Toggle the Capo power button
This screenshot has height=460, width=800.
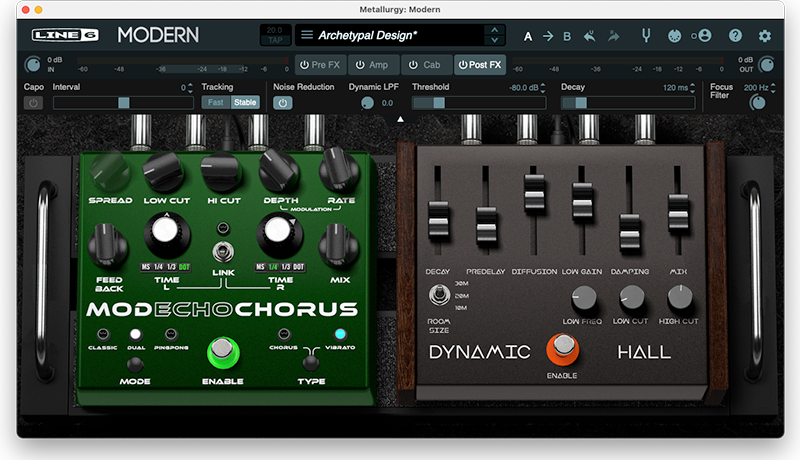coord(33,103)
